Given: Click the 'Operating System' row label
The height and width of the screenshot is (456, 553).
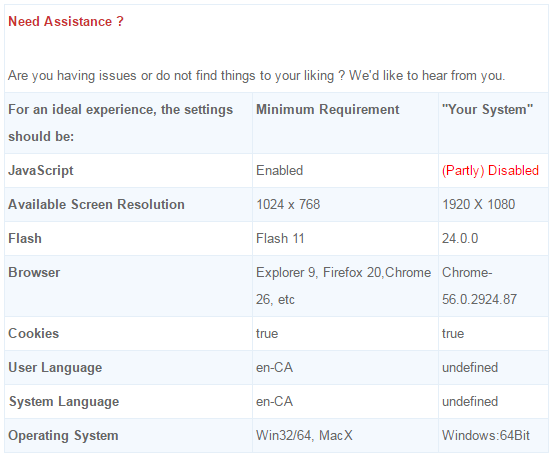Looking at the screenshot, I should (63, 436).
